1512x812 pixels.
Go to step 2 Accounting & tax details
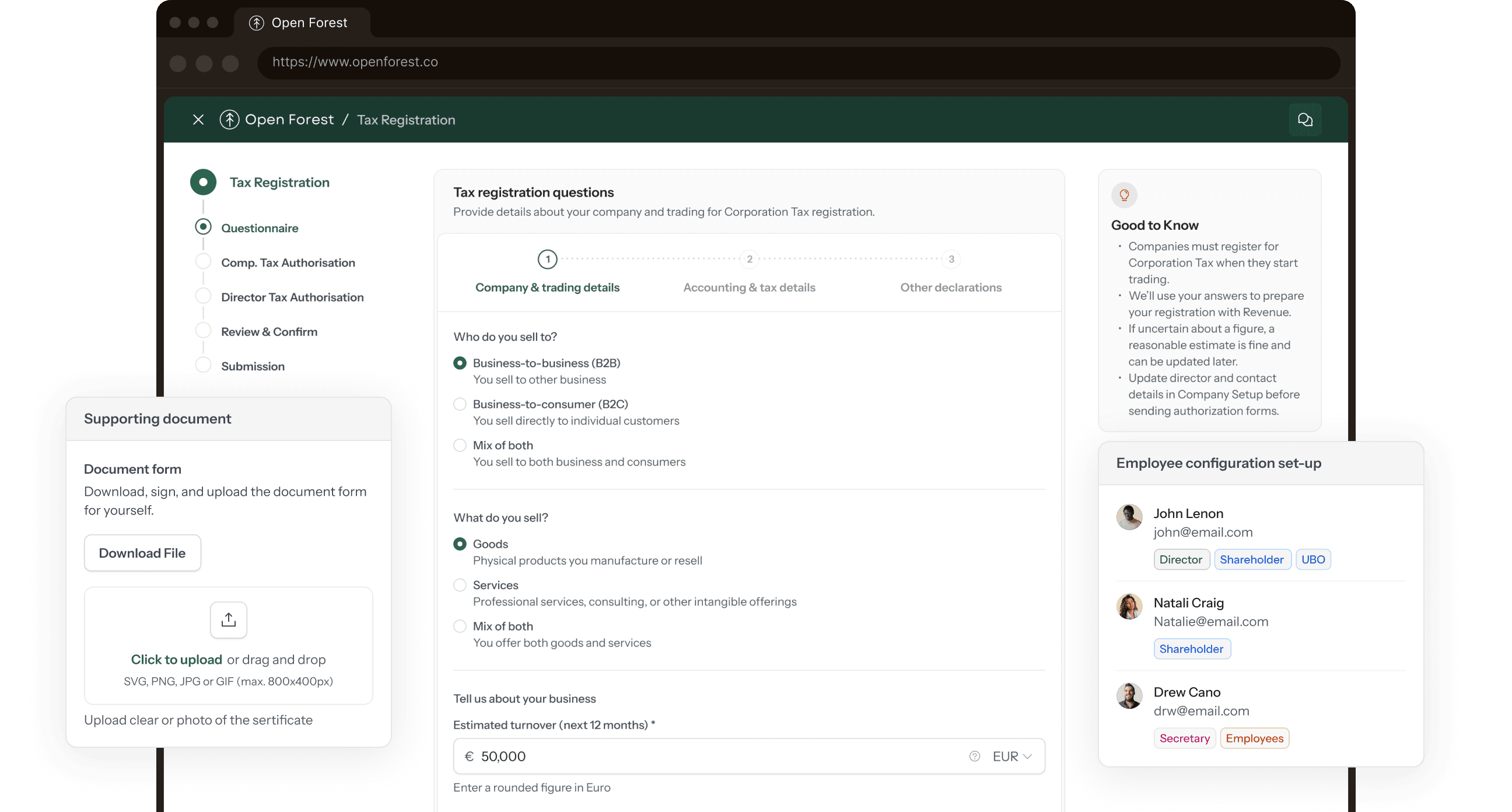click(749, 272)
